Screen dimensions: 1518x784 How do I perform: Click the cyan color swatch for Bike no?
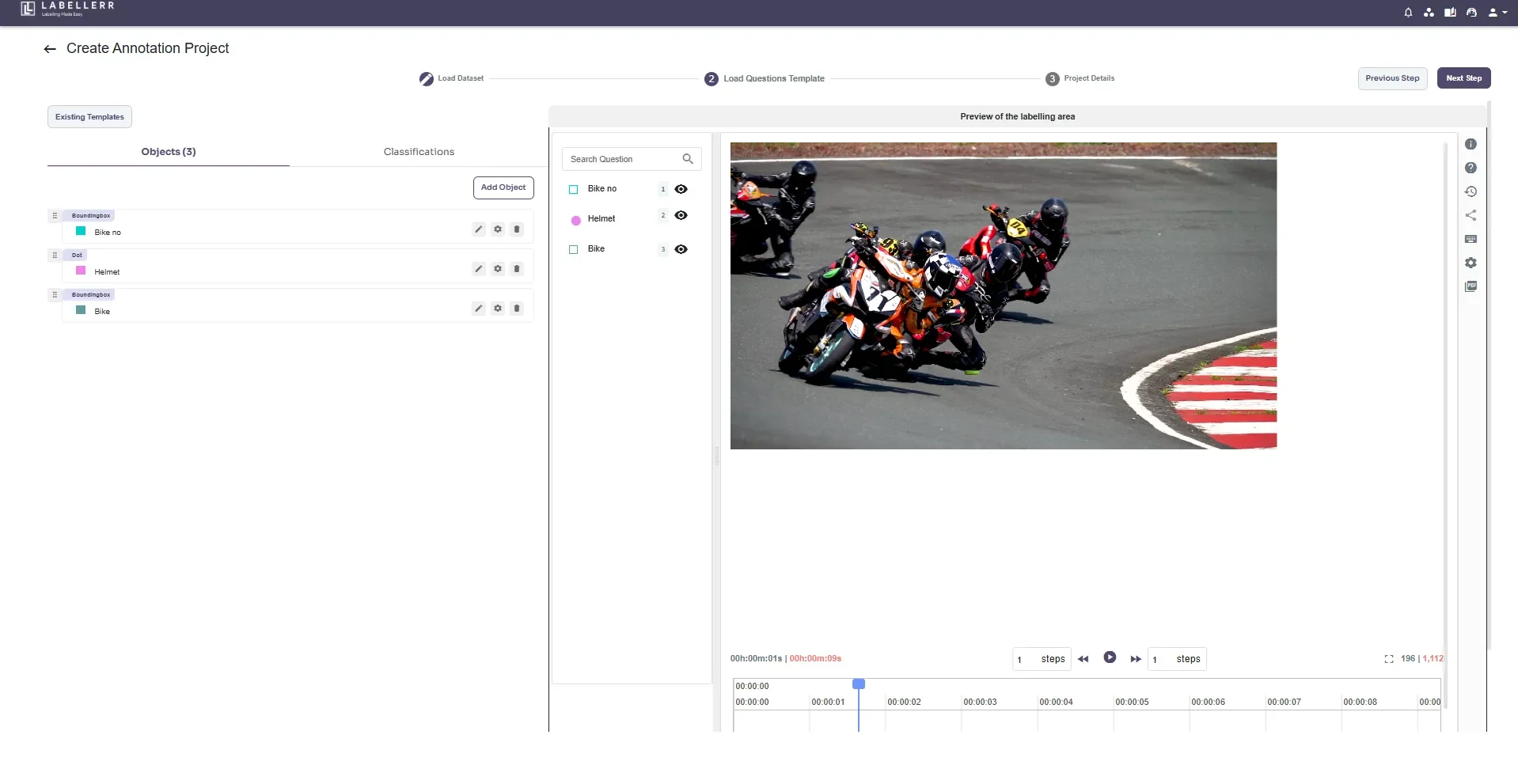81,231
